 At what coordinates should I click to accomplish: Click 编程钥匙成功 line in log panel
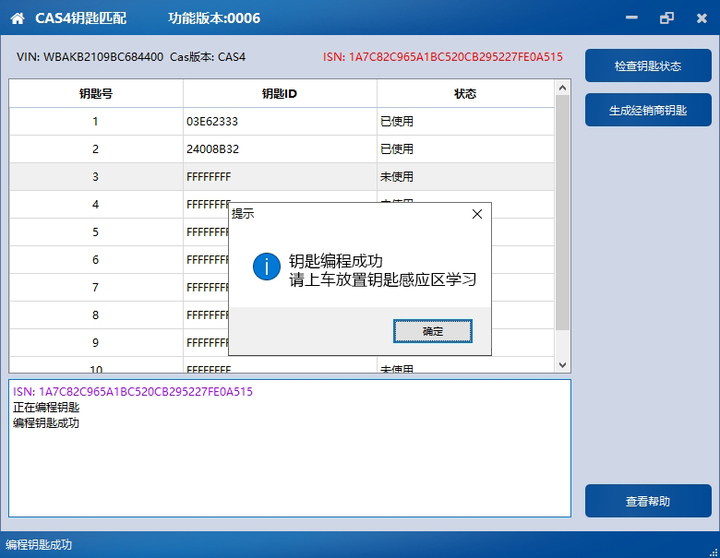pos(46,423)
